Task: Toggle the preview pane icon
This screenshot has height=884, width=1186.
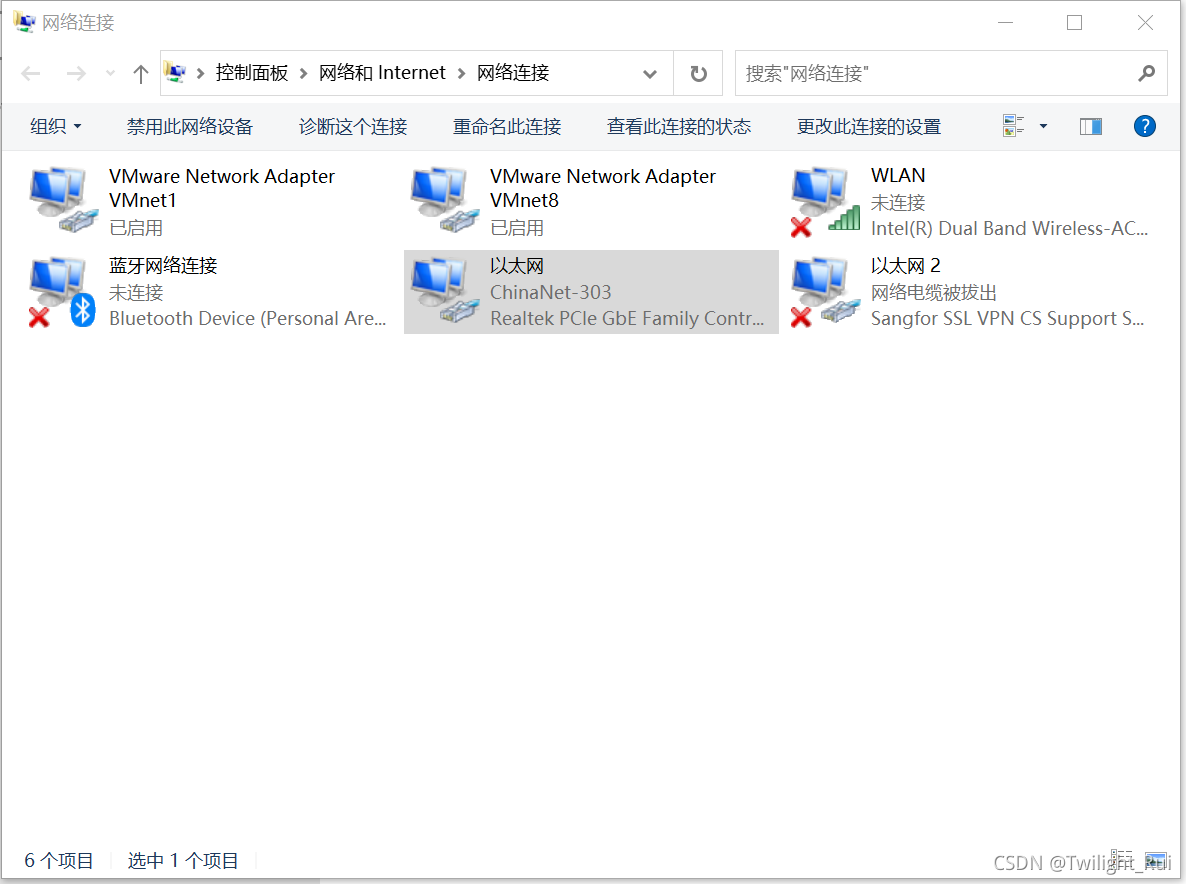Action: [1091, 126]
